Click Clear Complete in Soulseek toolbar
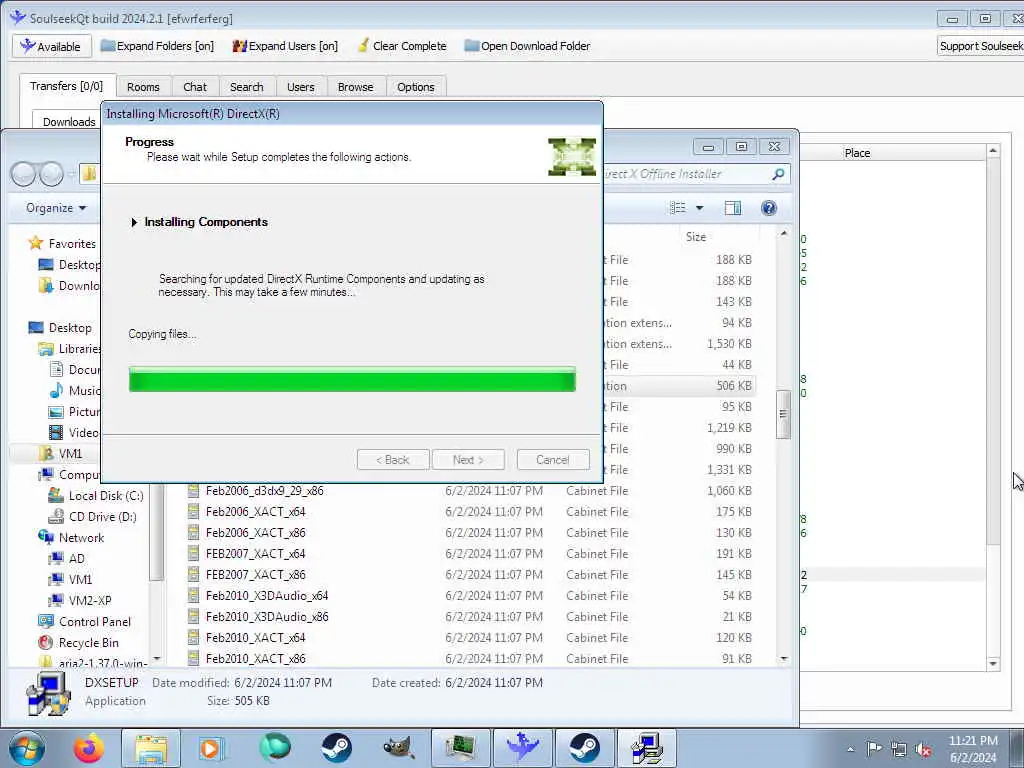 (x=402, y=46)
